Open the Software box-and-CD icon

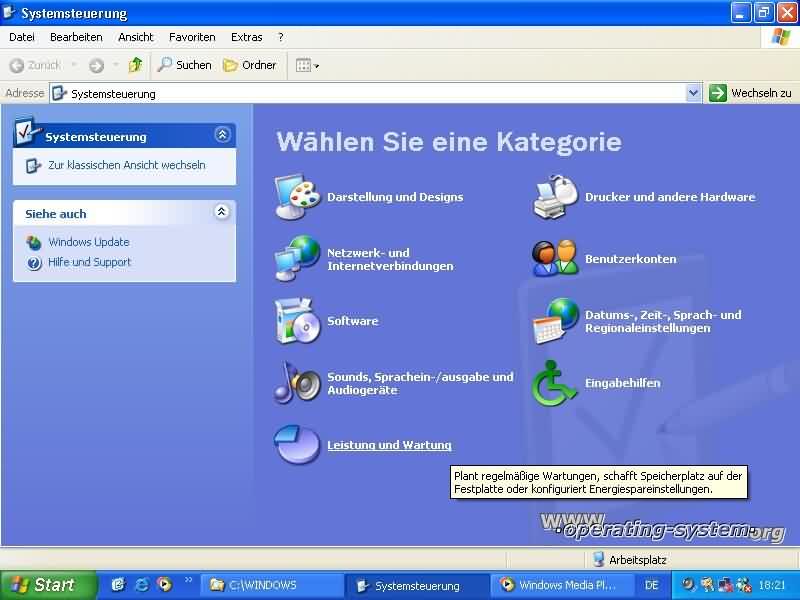click(x=297, y=321)
